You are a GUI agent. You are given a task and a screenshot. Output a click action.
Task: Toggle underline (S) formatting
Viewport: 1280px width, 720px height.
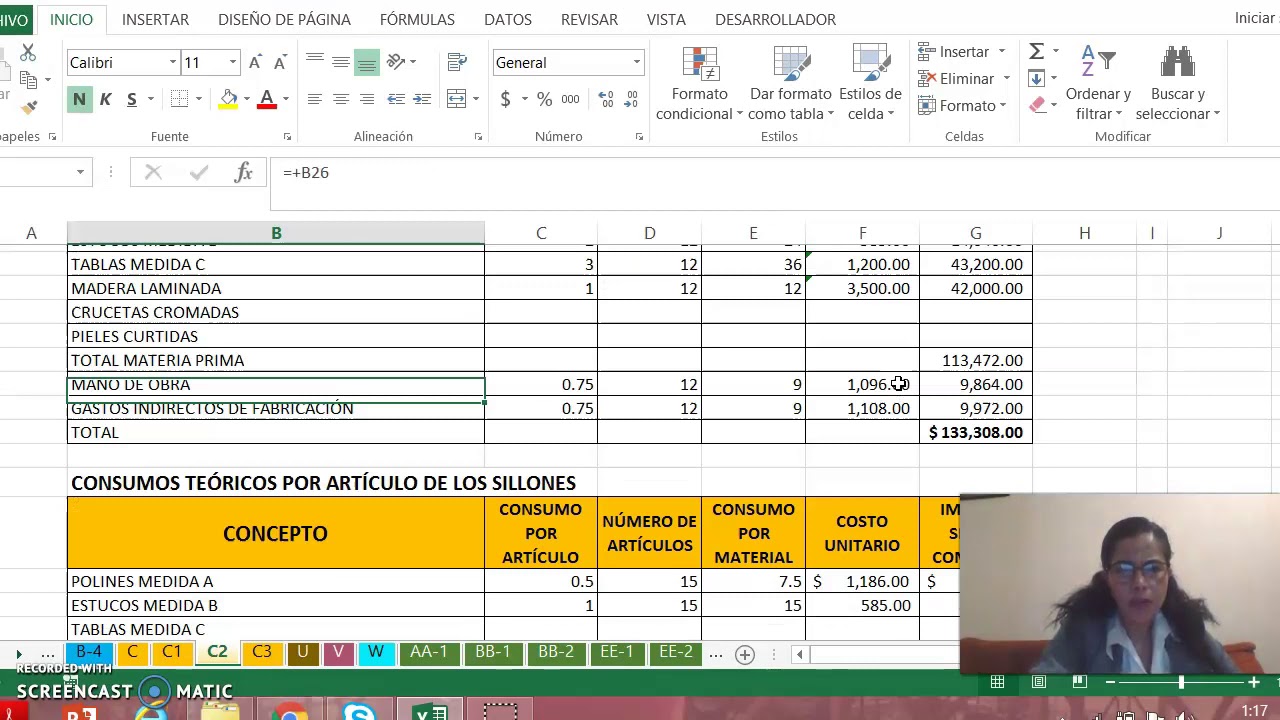pyautogui.click(x=131, y=99)
